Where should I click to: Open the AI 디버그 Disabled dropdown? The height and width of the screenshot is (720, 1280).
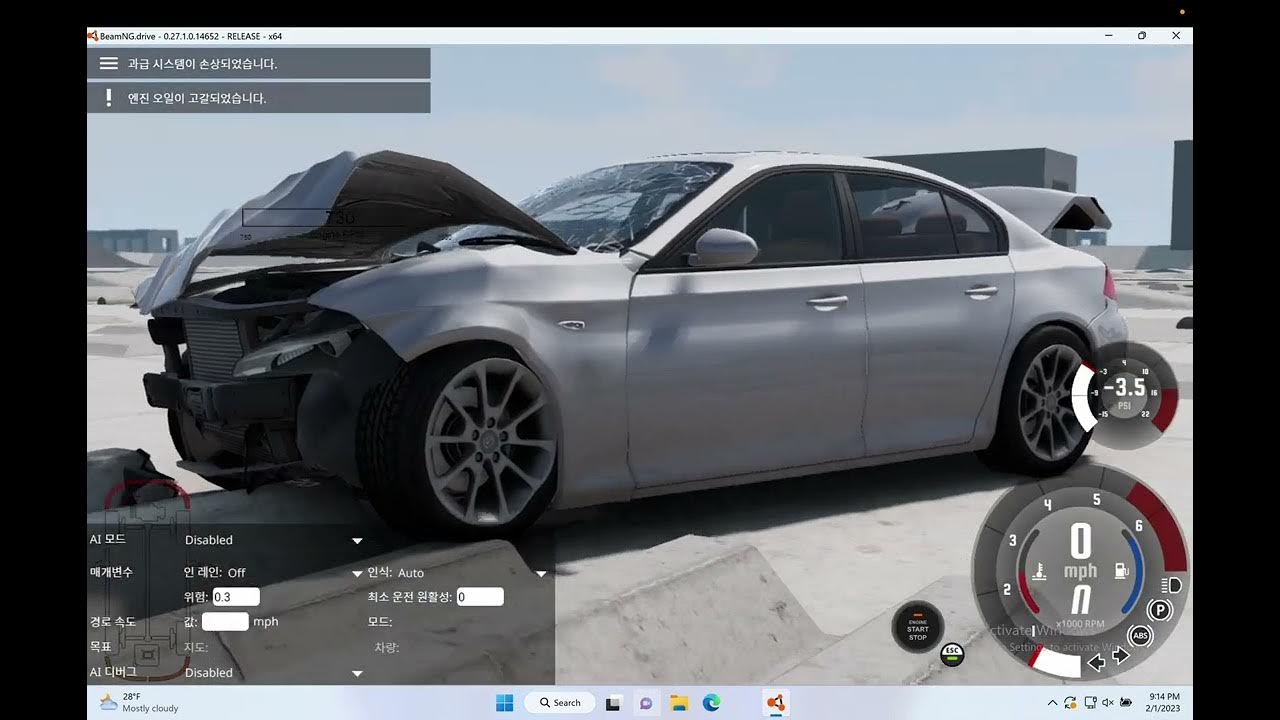point(273,673)
